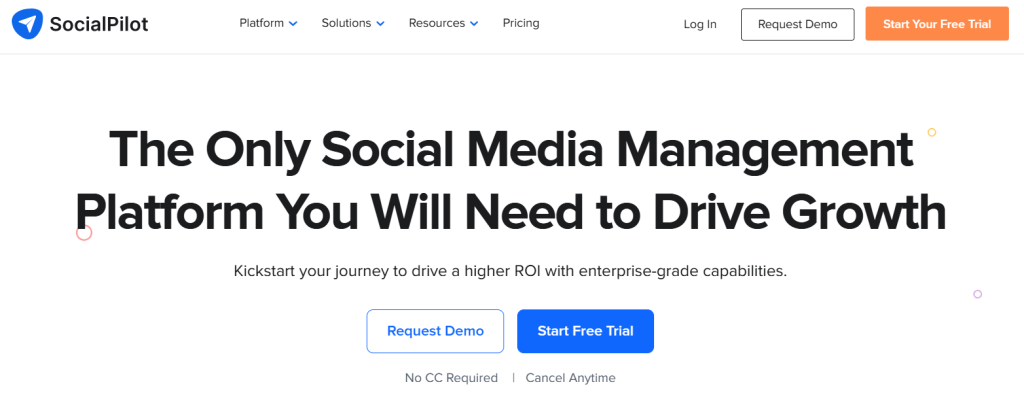Click the 'Cancel Anytime' text
Screen dimensions: 1024x399
click(571, 377)
